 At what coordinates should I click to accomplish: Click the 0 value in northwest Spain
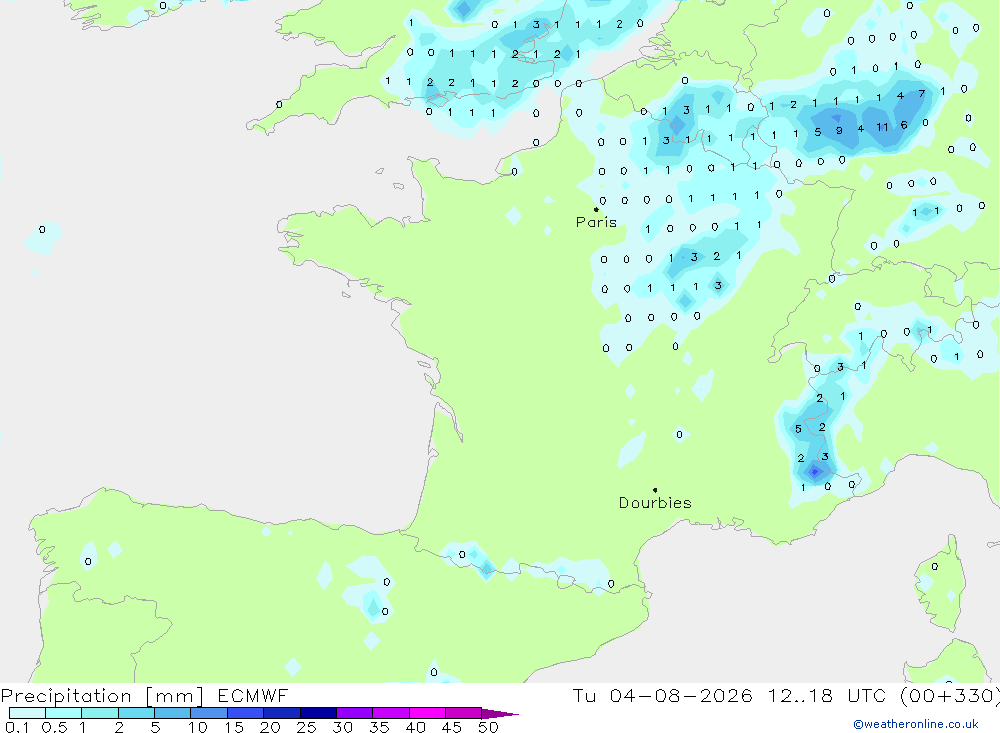(88, 561)
